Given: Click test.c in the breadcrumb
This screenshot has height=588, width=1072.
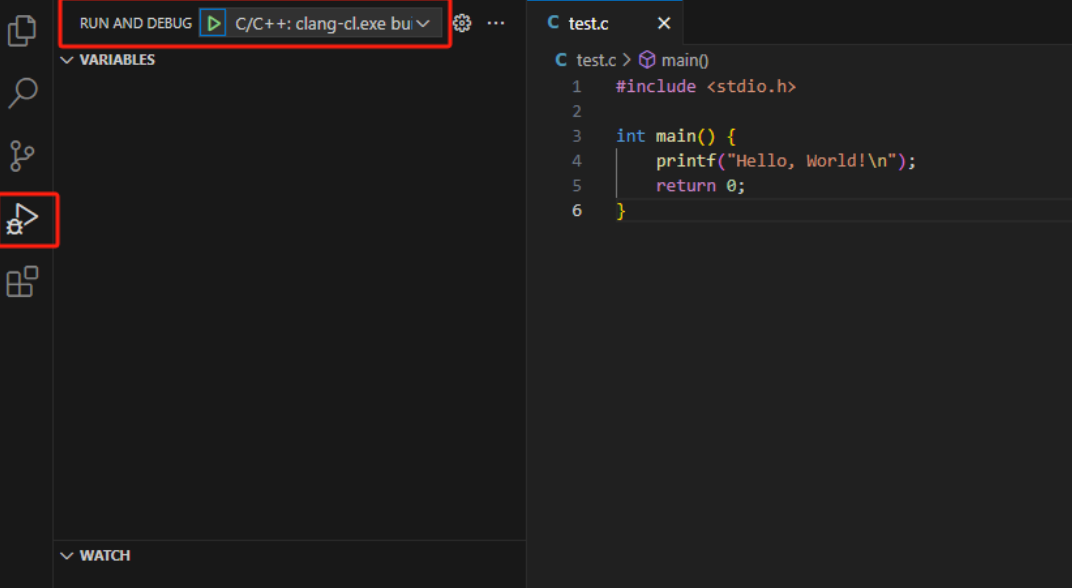Looking at the screenshot, I should (596, 60).
